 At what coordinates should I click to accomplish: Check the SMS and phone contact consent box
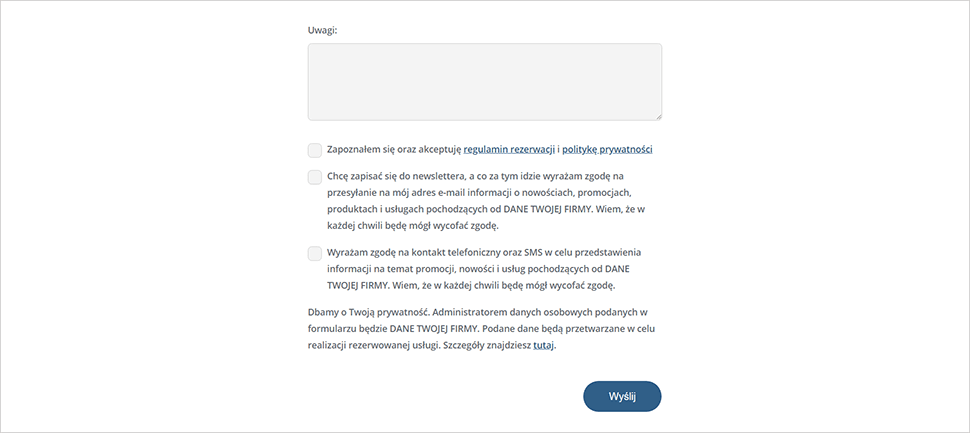pos(315,254)
